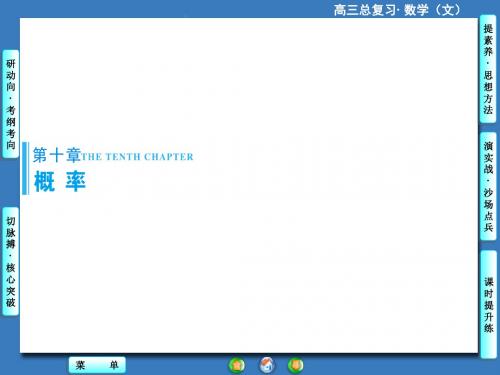
Task: Advance with the green down arrow icon
Action: pyautogui.click(x=296, y=365)
